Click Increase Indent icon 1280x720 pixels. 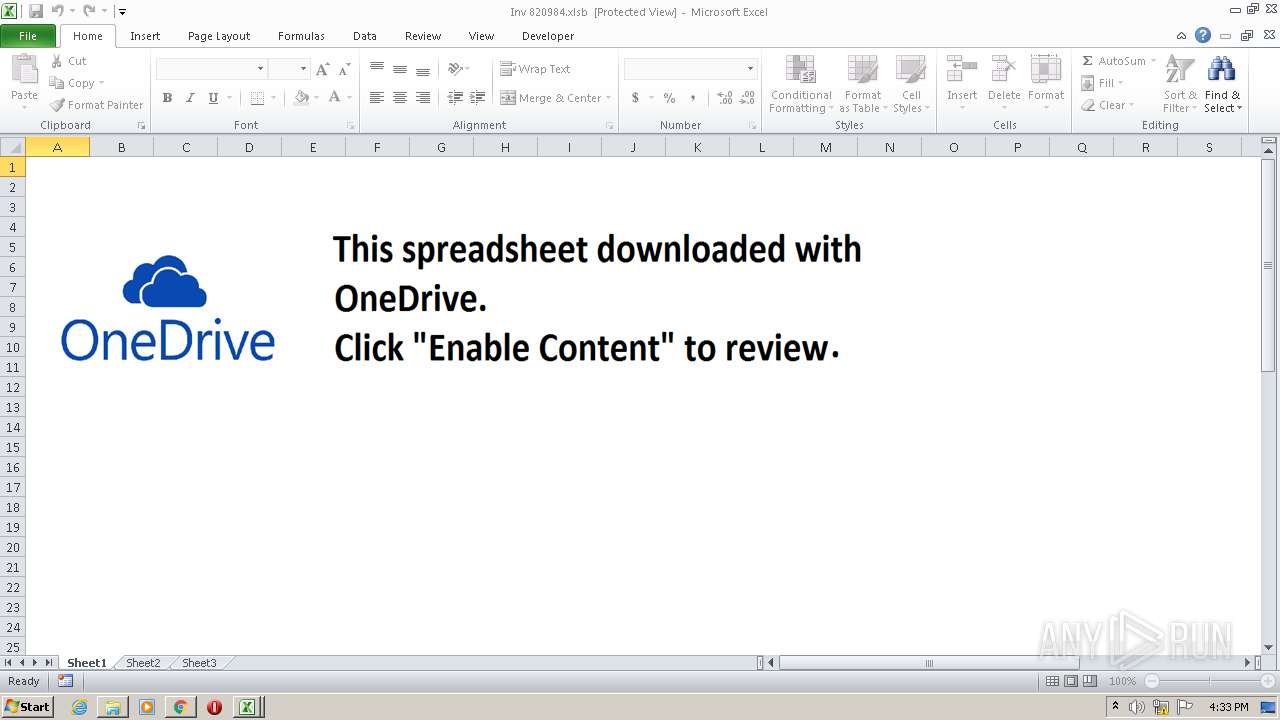pos(478,98)
